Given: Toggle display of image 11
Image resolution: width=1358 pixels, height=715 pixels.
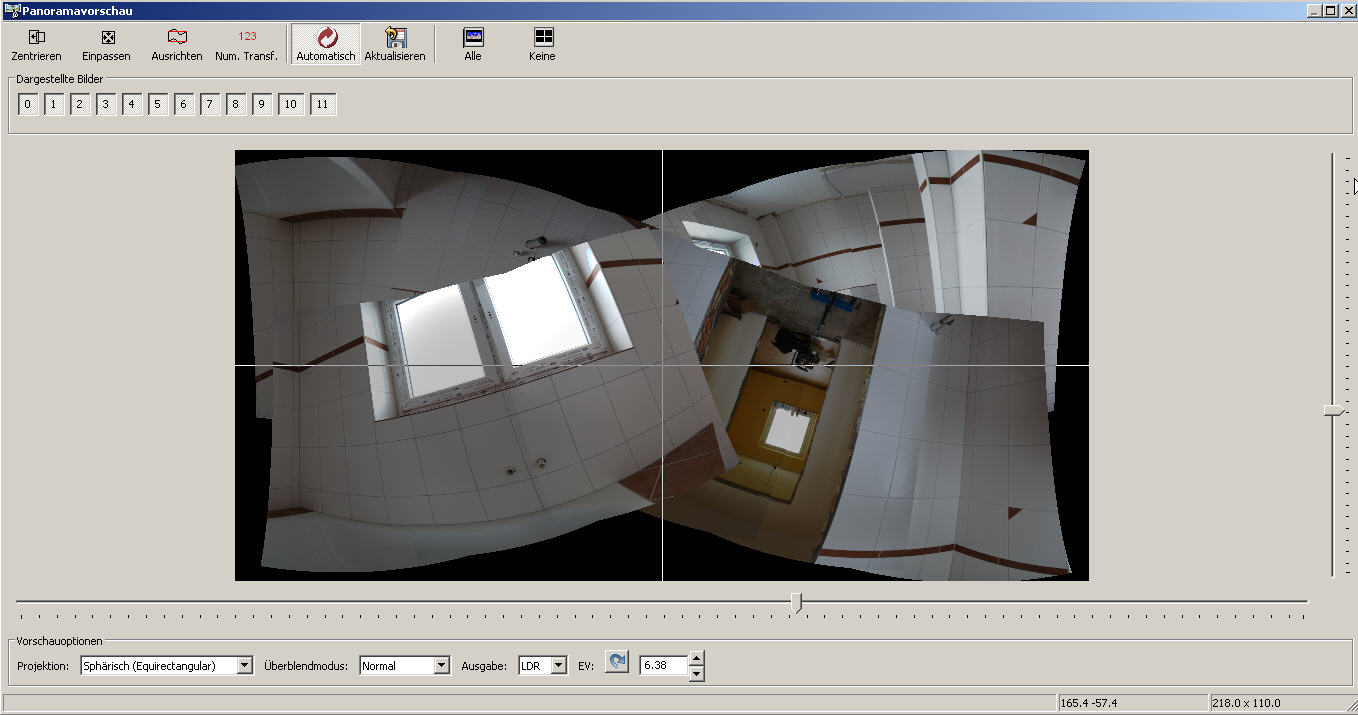Looking at the screenshot, I should pyautogui.click(x=322, y=105).
